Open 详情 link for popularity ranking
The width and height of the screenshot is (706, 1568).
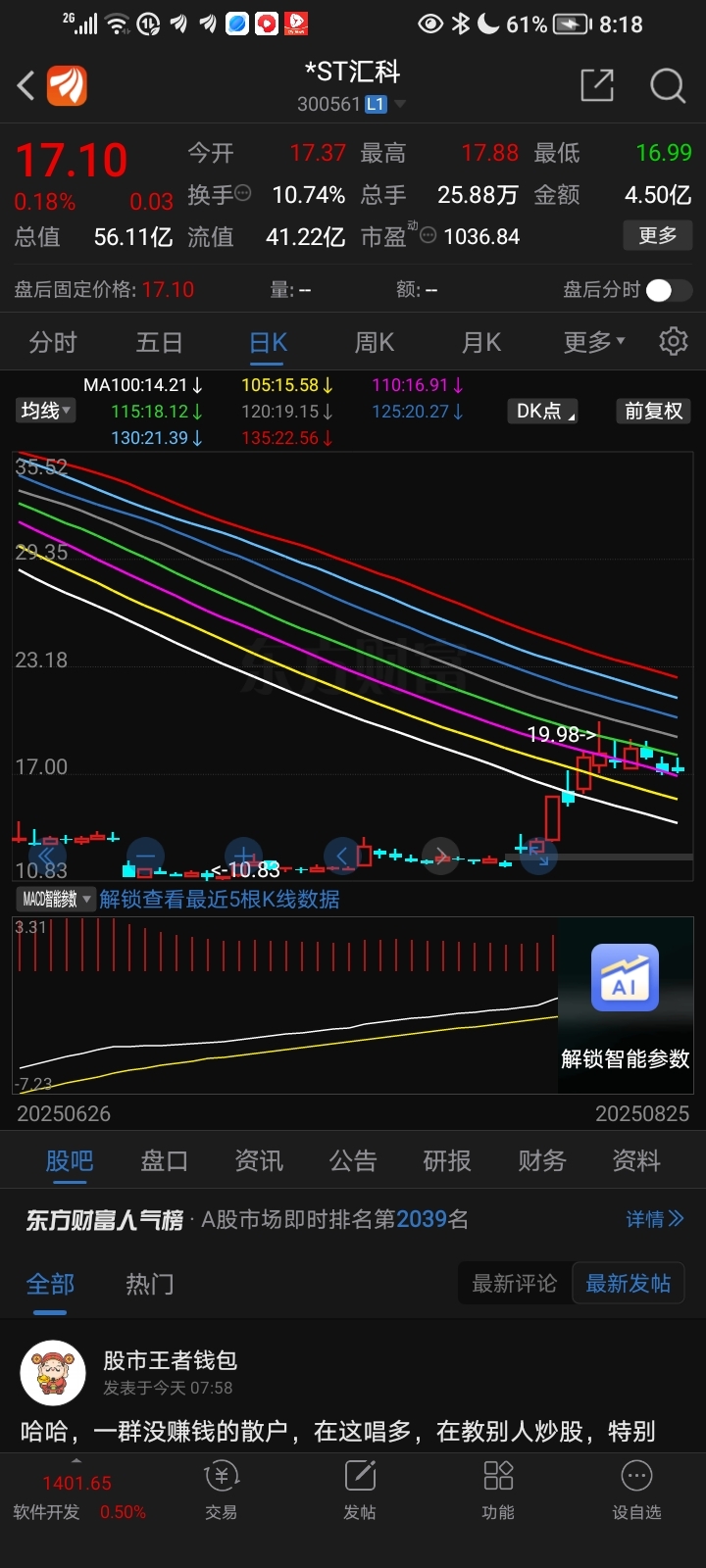pos(655,1219)
